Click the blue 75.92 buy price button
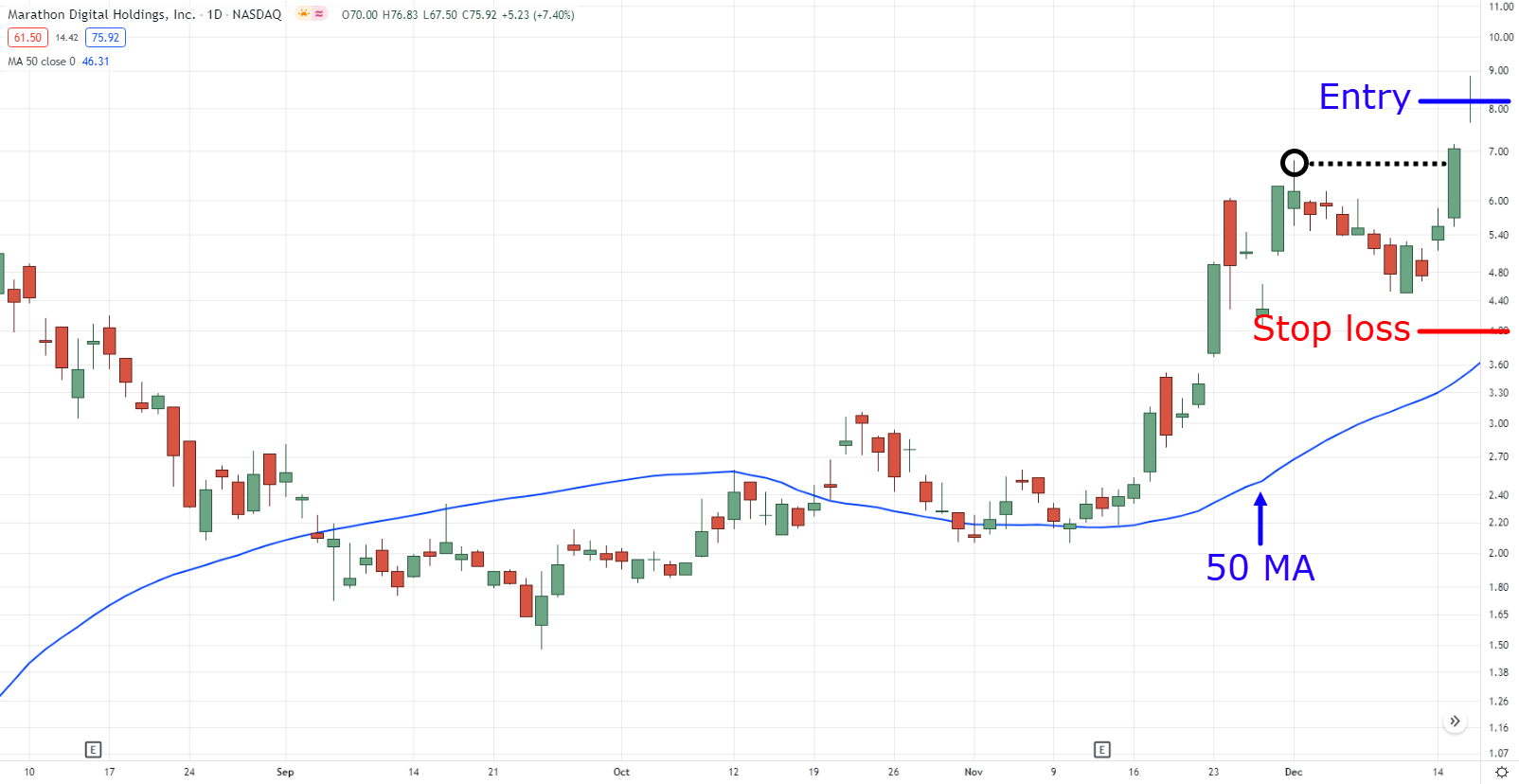This screenshot has width=1519, height=784. (105, 38)
